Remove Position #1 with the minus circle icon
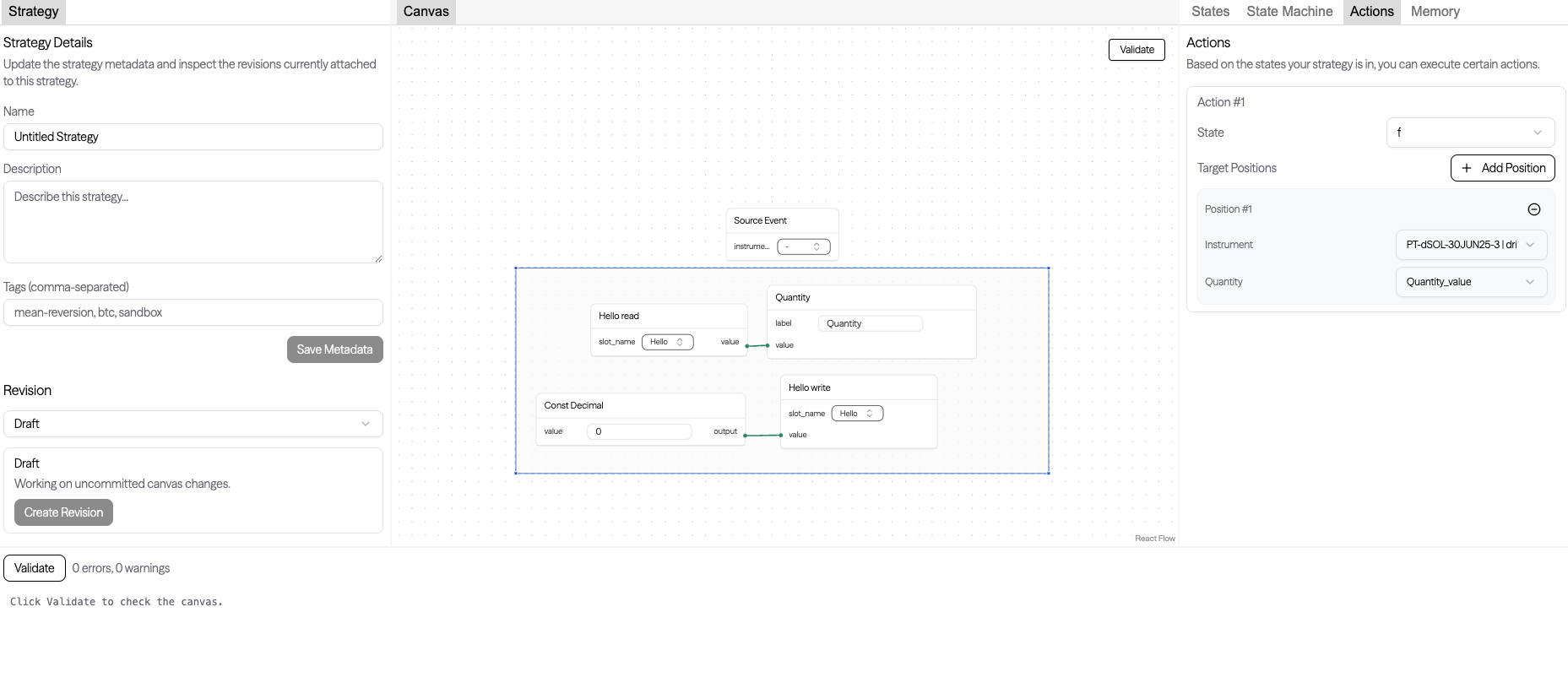Image resolution: width=1568 pixels, height=688 pixels. click(1534, 209)
